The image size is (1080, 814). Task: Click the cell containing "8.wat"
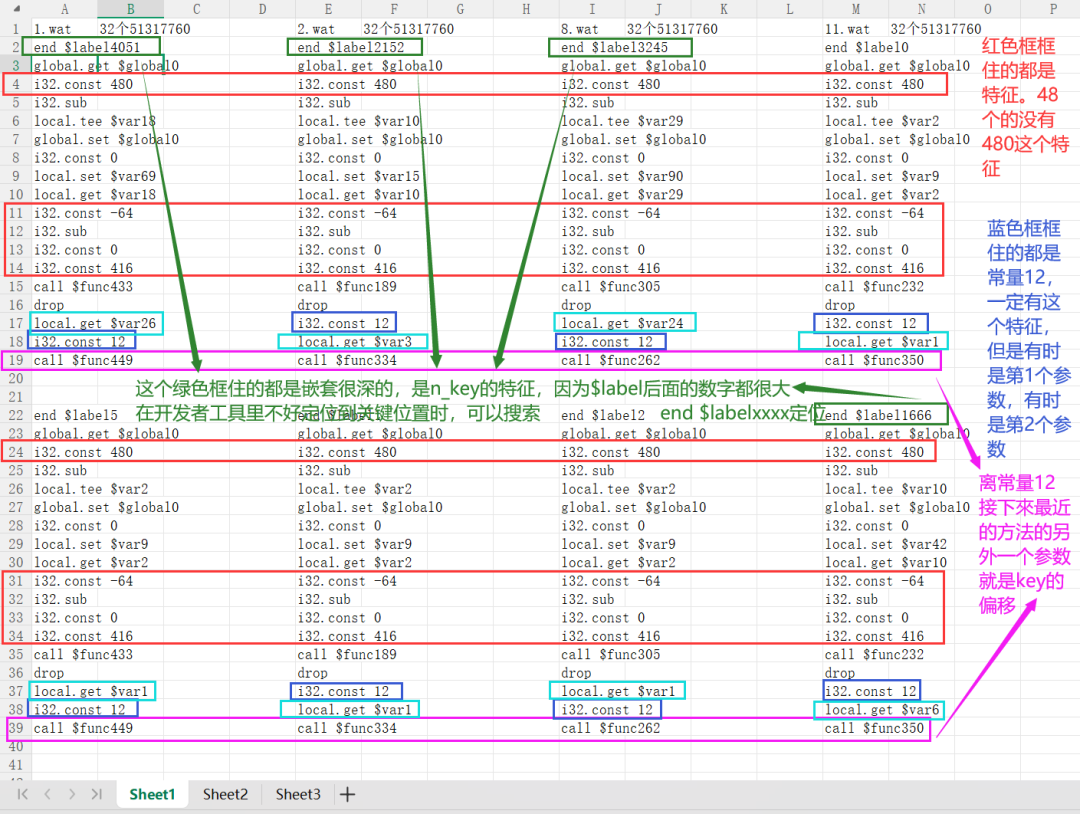click(580, 29)
